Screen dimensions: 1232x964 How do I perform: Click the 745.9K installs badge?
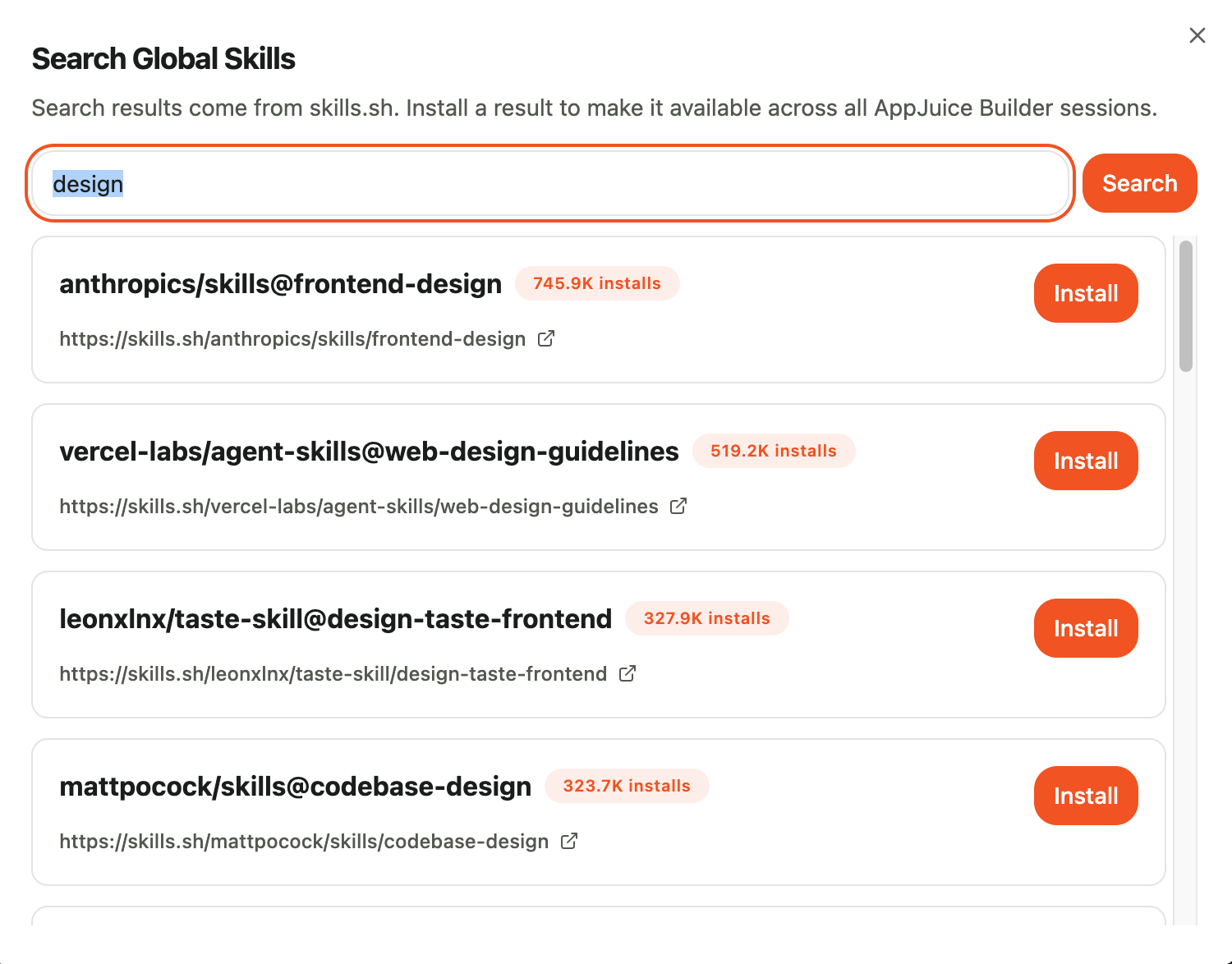pos(597,283)
